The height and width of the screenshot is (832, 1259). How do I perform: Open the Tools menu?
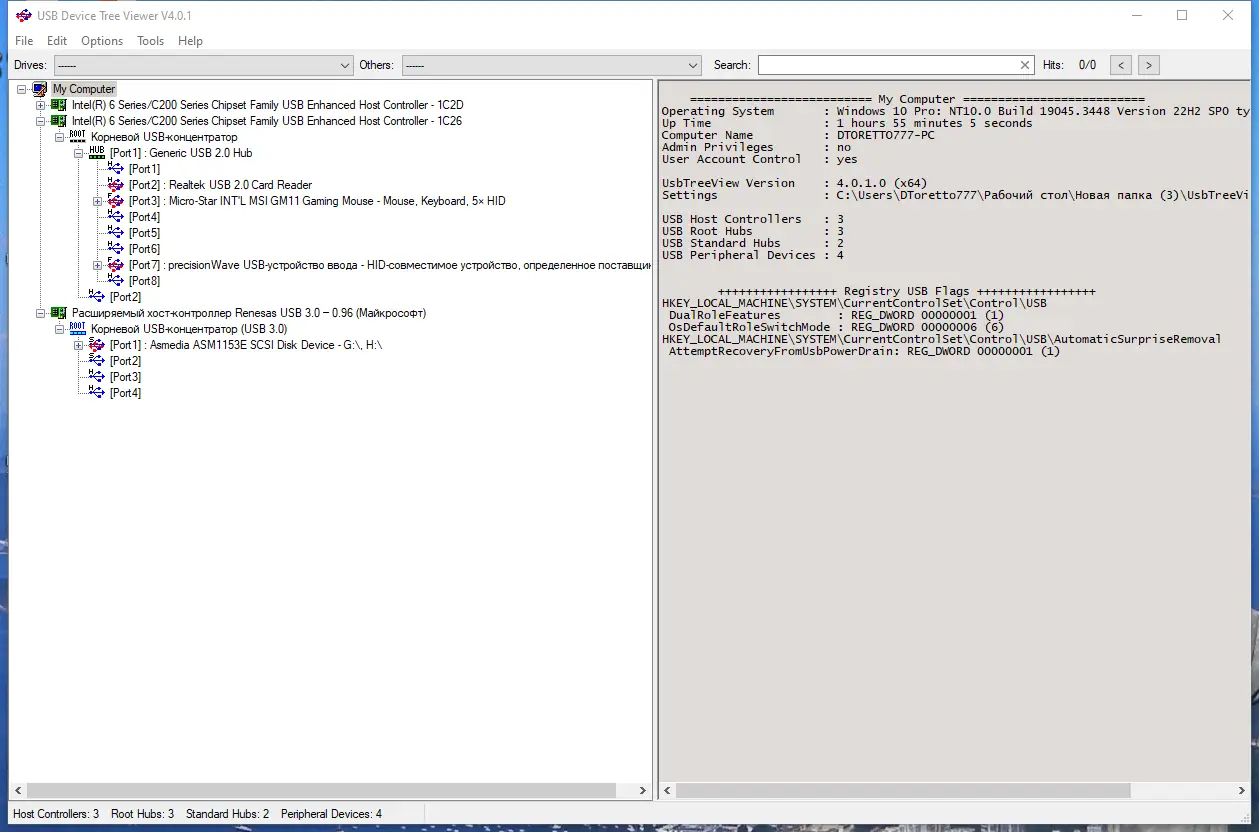pos(150,41)
